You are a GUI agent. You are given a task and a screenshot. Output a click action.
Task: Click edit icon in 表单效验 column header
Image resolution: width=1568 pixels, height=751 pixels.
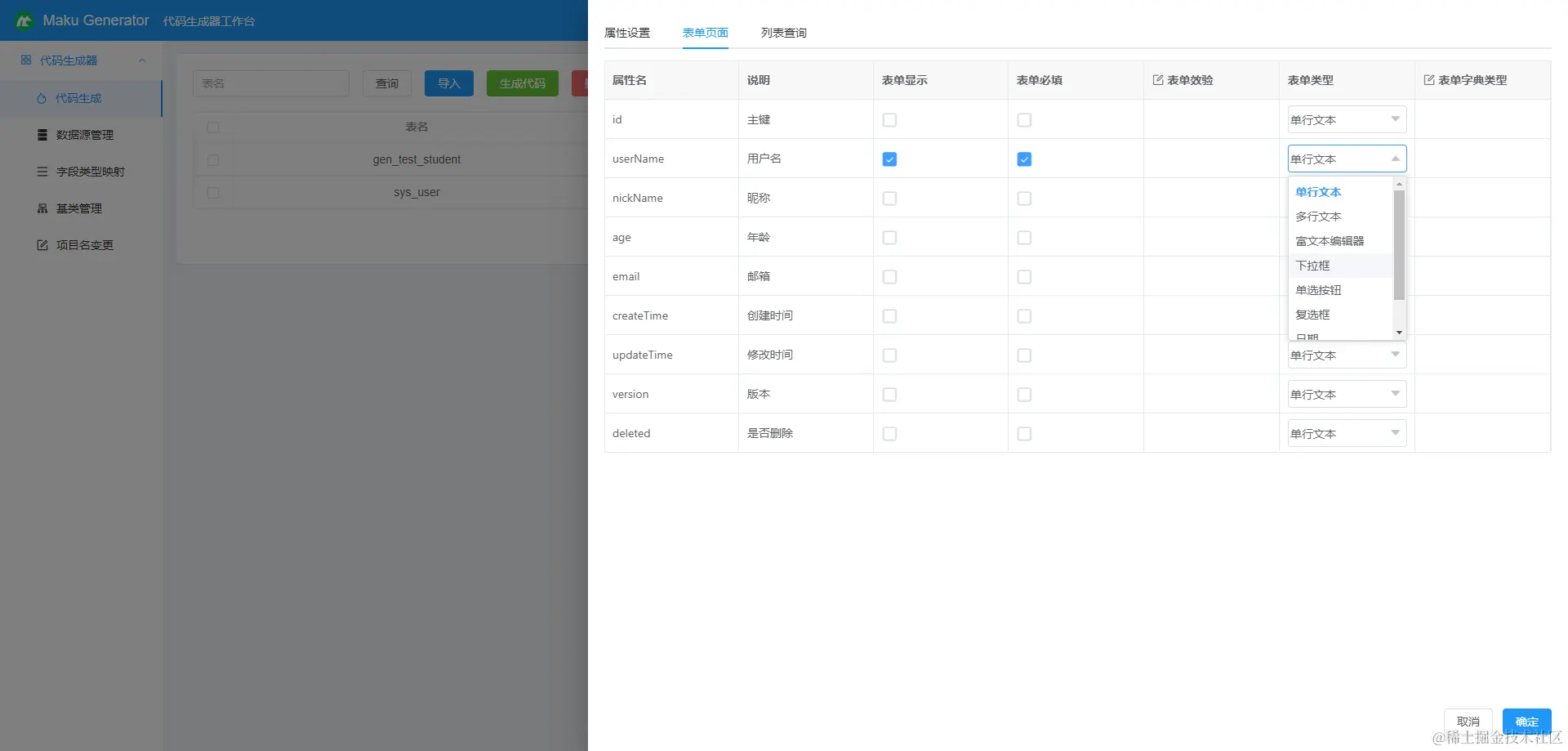click(x=1158, y=80)
